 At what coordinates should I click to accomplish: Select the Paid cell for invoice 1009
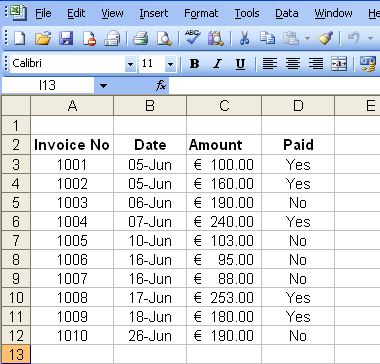pos(298,317)
